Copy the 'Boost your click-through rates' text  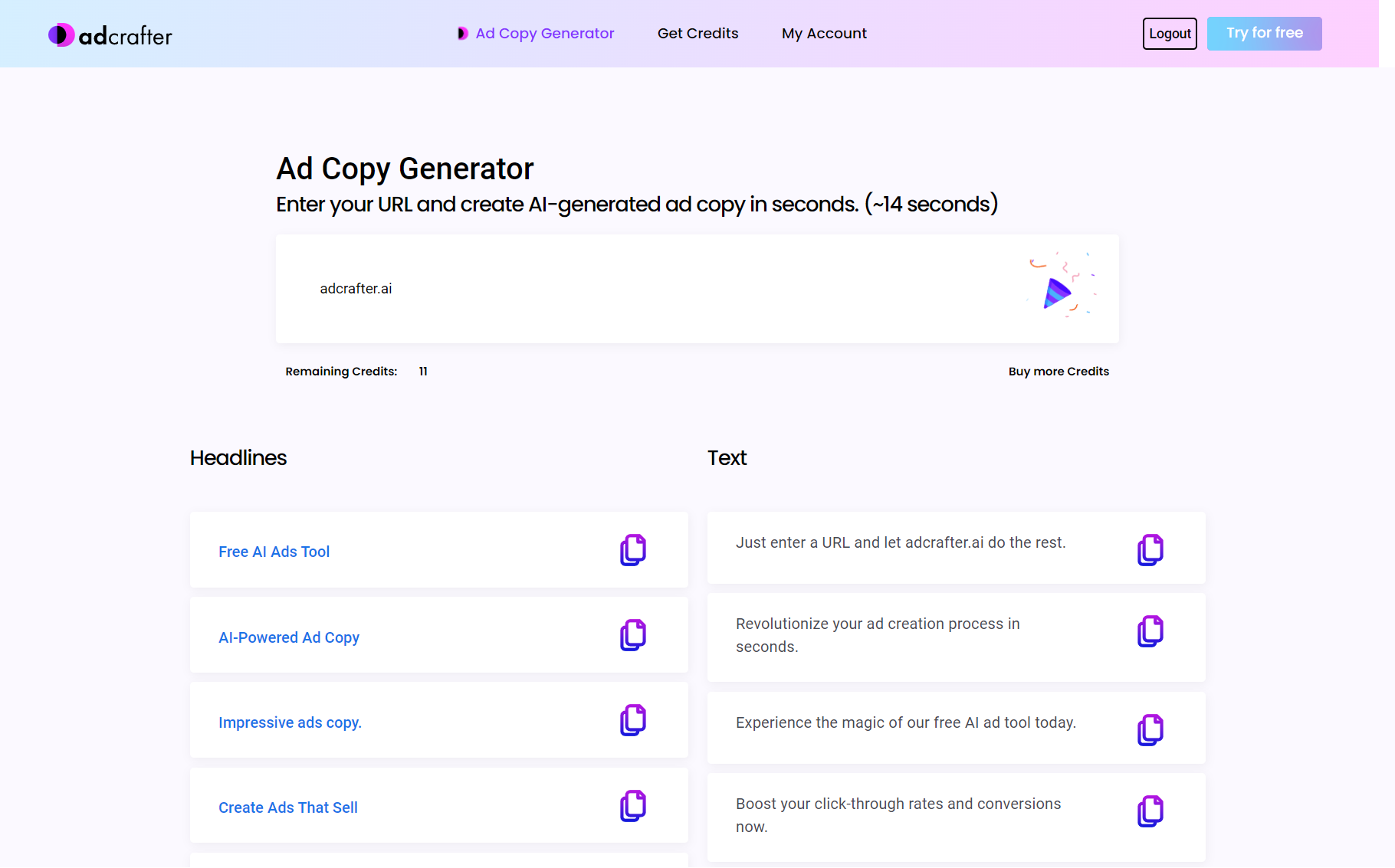[1150, 811]
